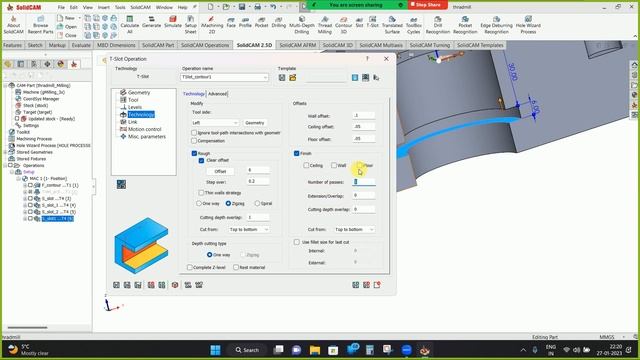The height and width of the screenshot is (360, 640).
Task: Open the Drilling operation in the ribbon
Action: pyautogui.click(x=278, y=22)
